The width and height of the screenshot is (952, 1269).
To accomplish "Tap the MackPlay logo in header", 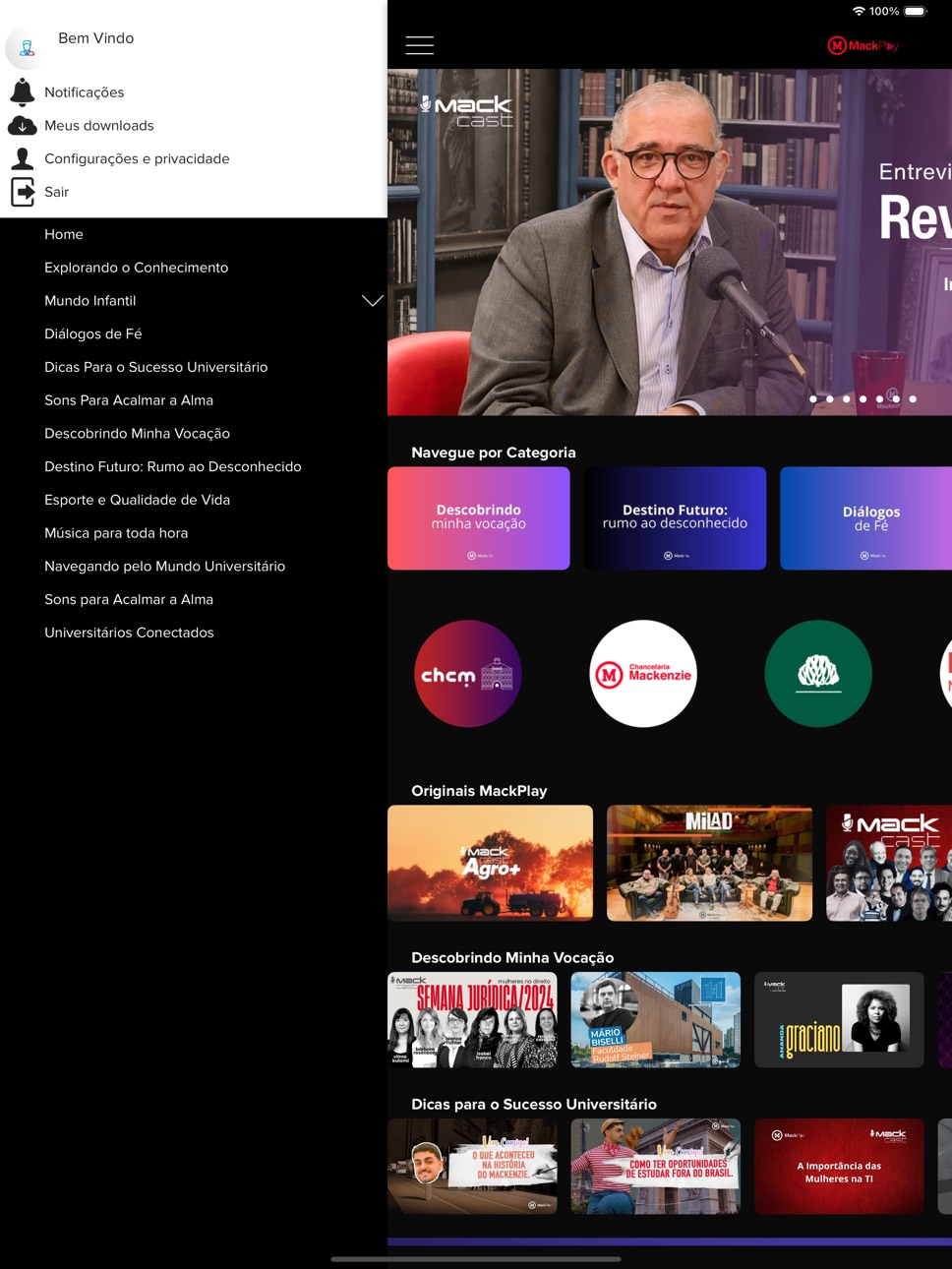I will (x=863, y=45).
